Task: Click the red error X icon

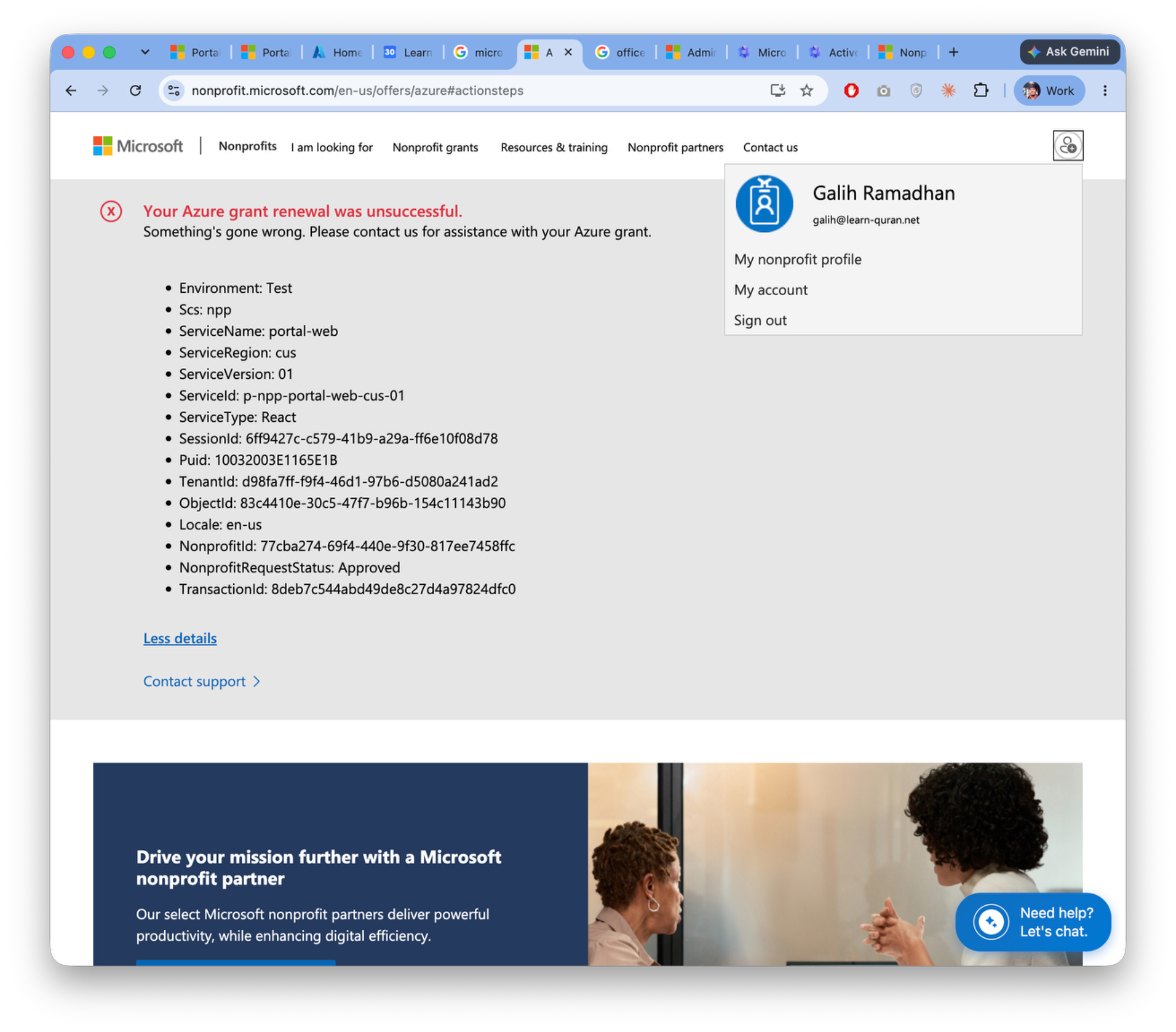Action: [111, 212]
